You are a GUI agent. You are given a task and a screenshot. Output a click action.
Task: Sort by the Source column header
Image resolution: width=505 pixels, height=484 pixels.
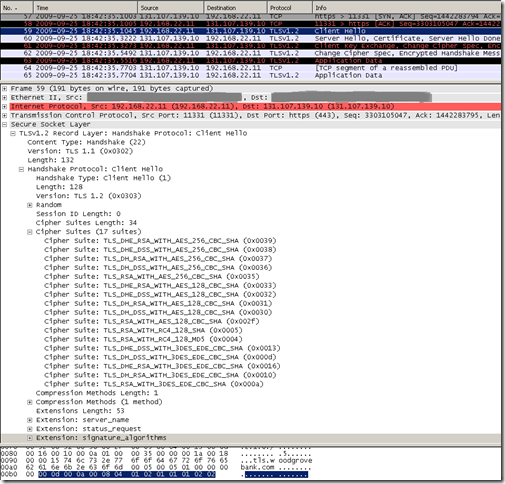[170, 8]
